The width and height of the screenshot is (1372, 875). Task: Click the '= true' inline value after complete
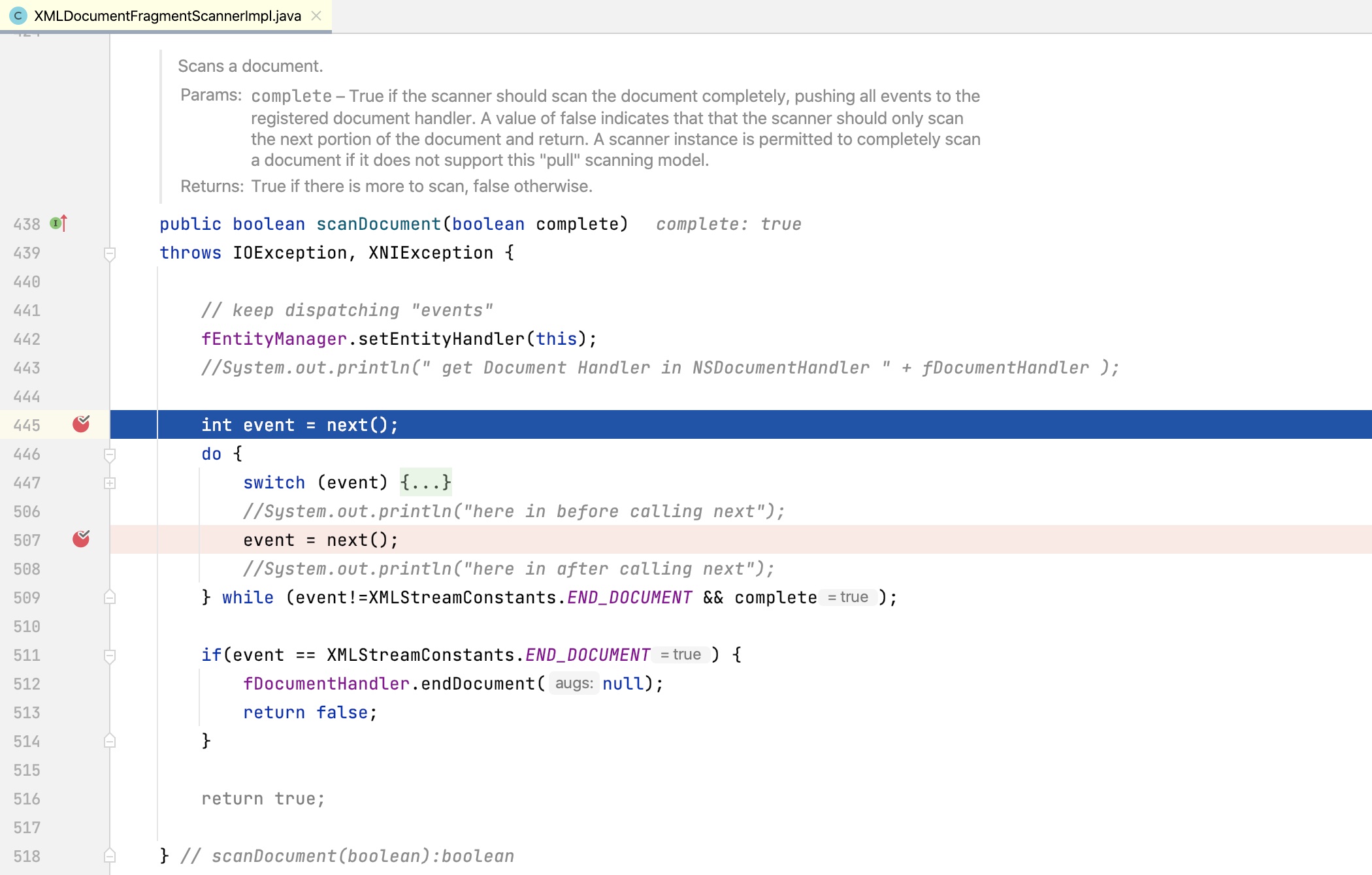[848, 597]
